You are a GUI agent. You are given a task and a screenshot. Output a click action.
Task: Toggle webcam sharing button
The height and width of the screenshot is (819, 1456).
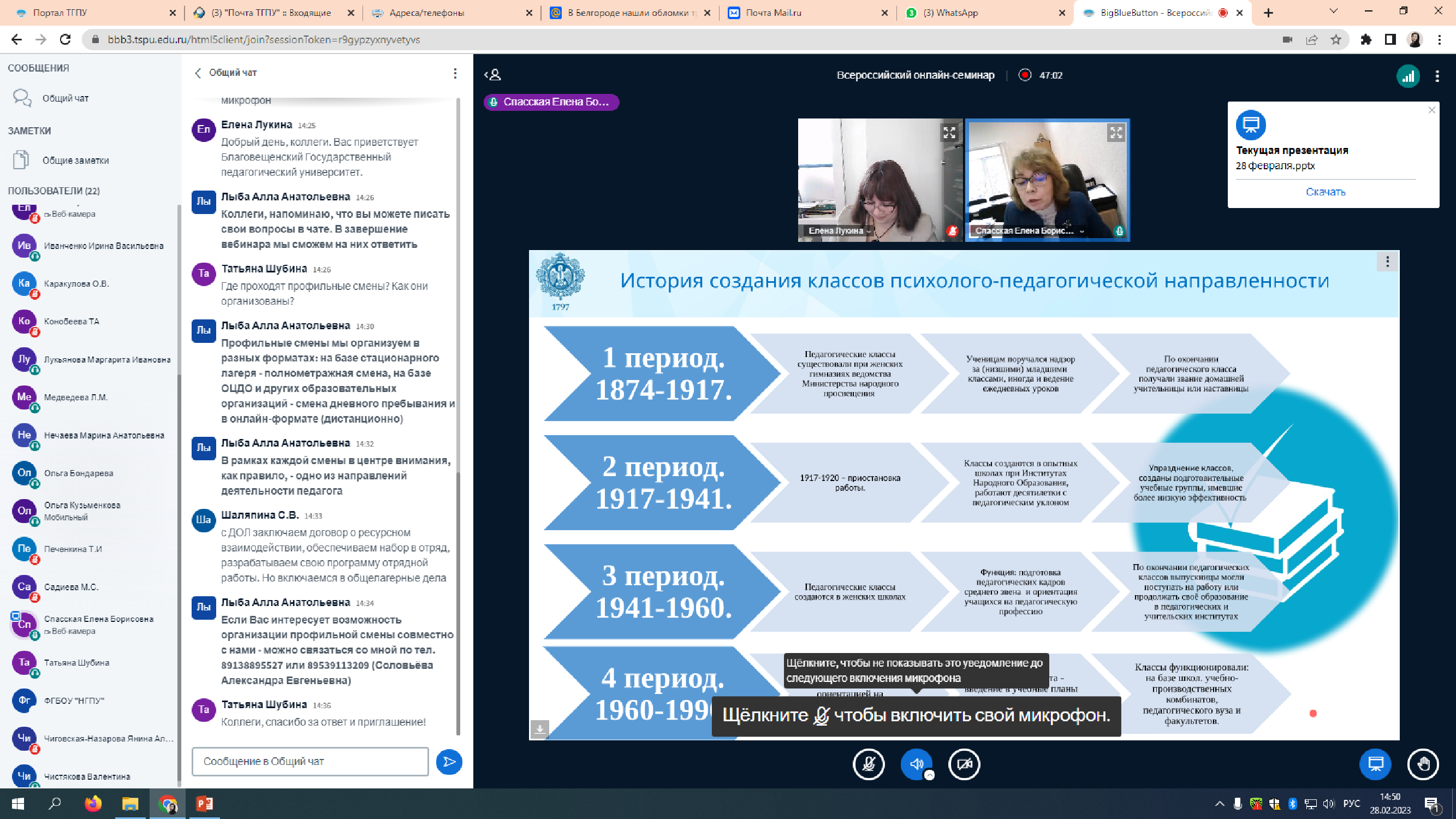[x=964, y=764]
